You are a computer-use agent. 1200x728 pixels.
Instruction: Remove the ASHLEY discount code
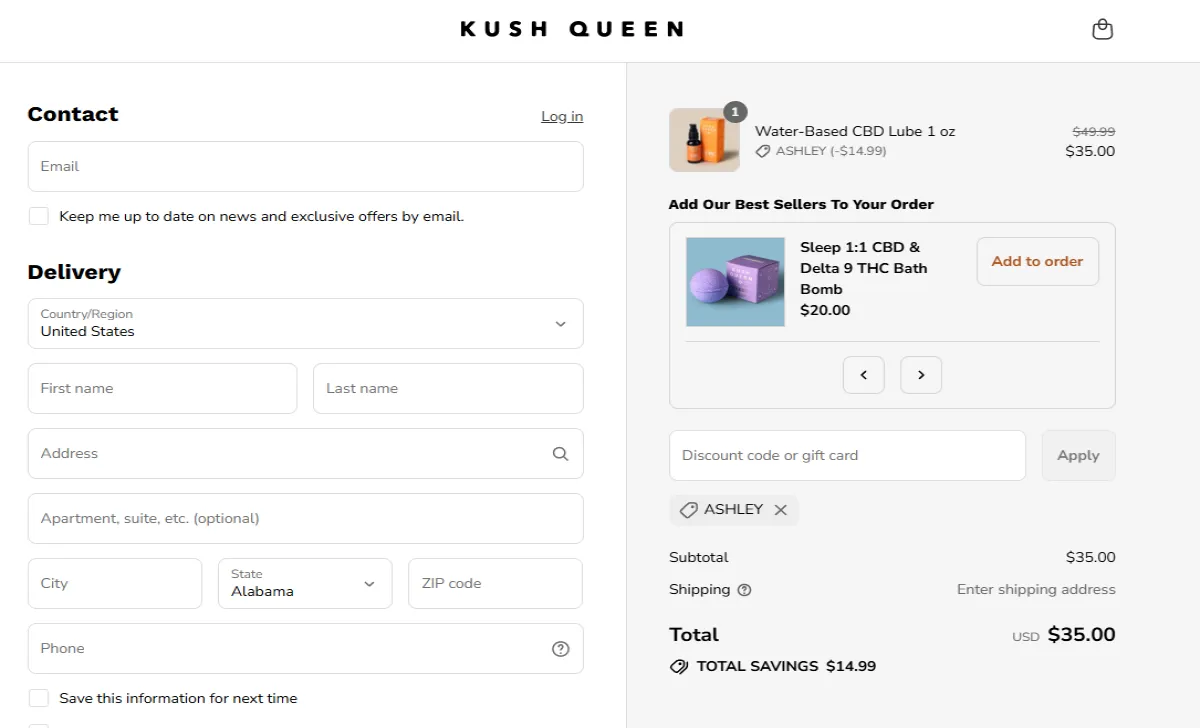coord(781,510)
